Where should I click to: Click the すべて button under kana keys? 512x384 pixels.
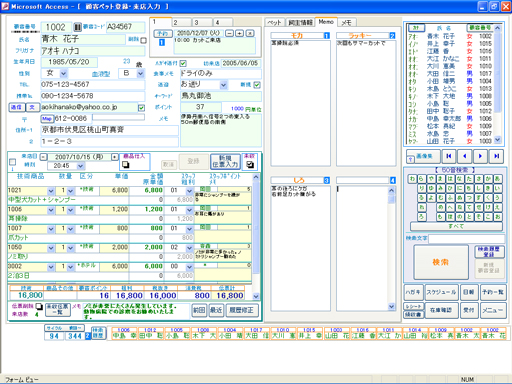[x=456, y=226]
